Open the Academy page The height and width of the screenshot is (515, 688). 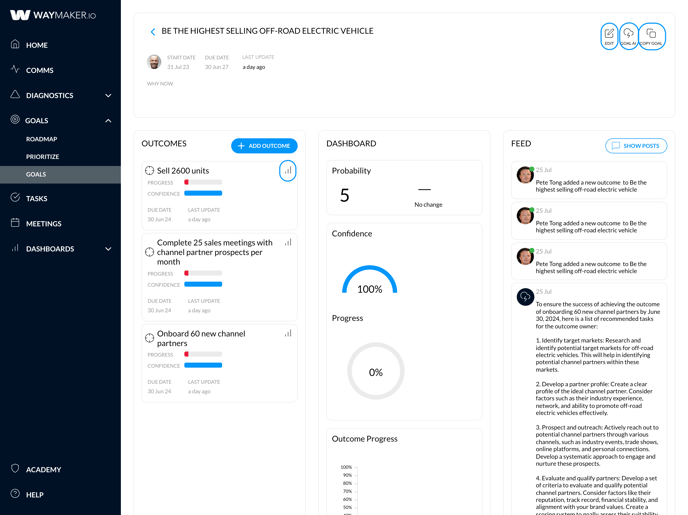(x=43, y=469)
